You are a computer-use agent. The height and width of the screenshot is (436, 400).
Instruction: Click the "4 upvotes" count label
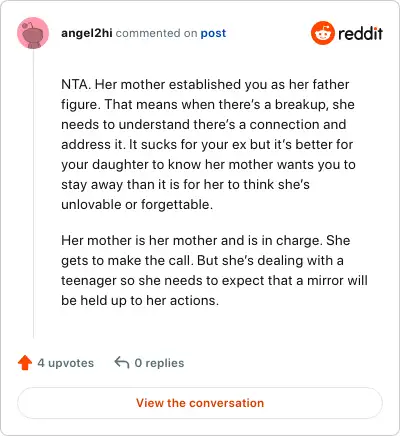click(66, 363)
